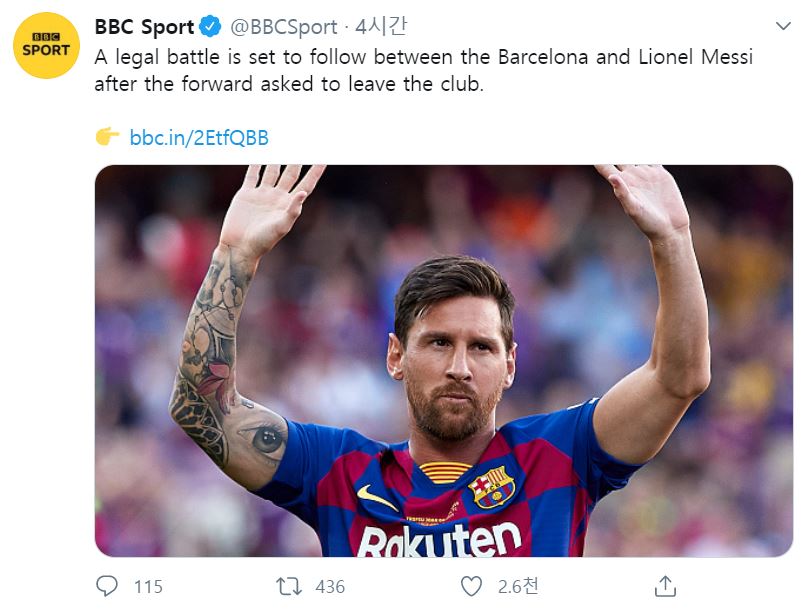Click the Rakuten logo on the jersey
This screenshot has height=613, width=811.
[x=439, y=540]
